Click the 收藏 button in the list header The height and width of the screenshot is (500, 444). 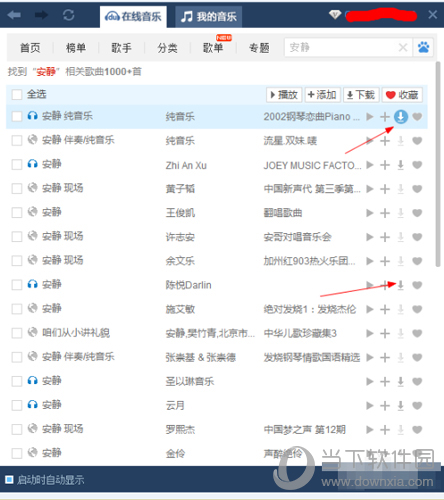[x=402, y=95]
